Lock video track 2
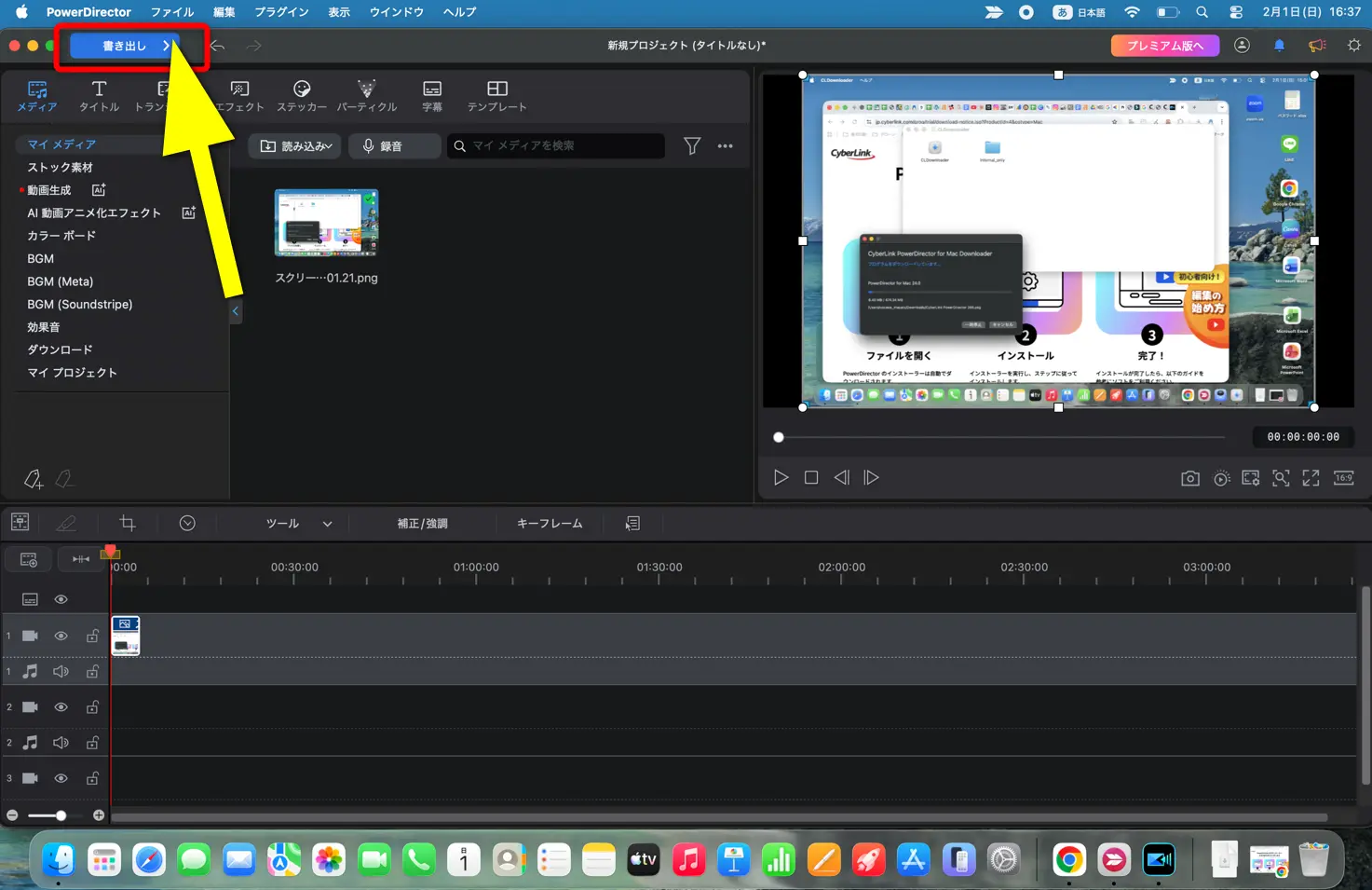This screenshot has height=890, width=1372. [x=92, y=706]
